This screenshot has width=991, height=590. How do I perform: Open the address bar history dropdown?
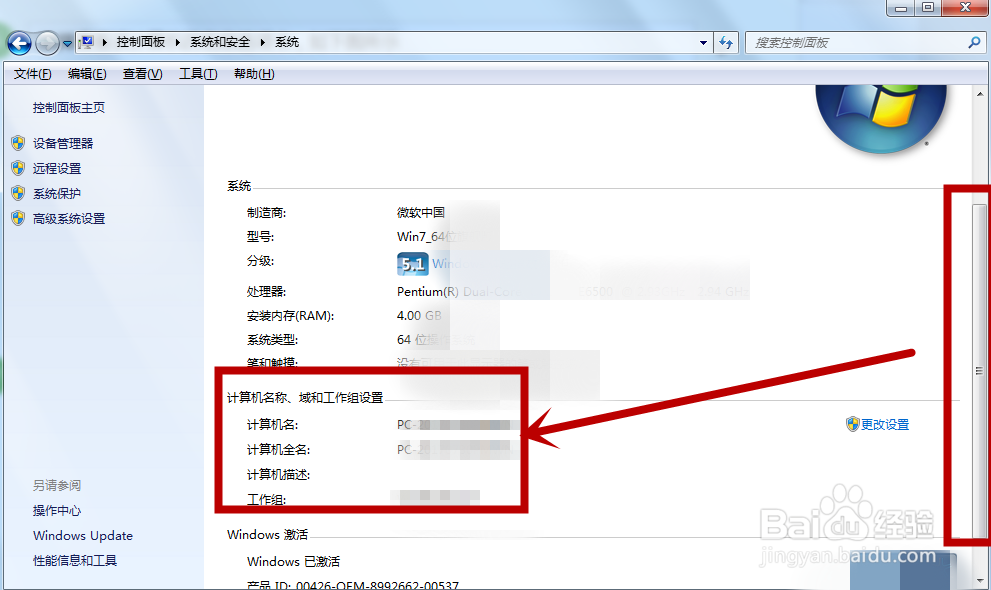click(x=703, y=42)
